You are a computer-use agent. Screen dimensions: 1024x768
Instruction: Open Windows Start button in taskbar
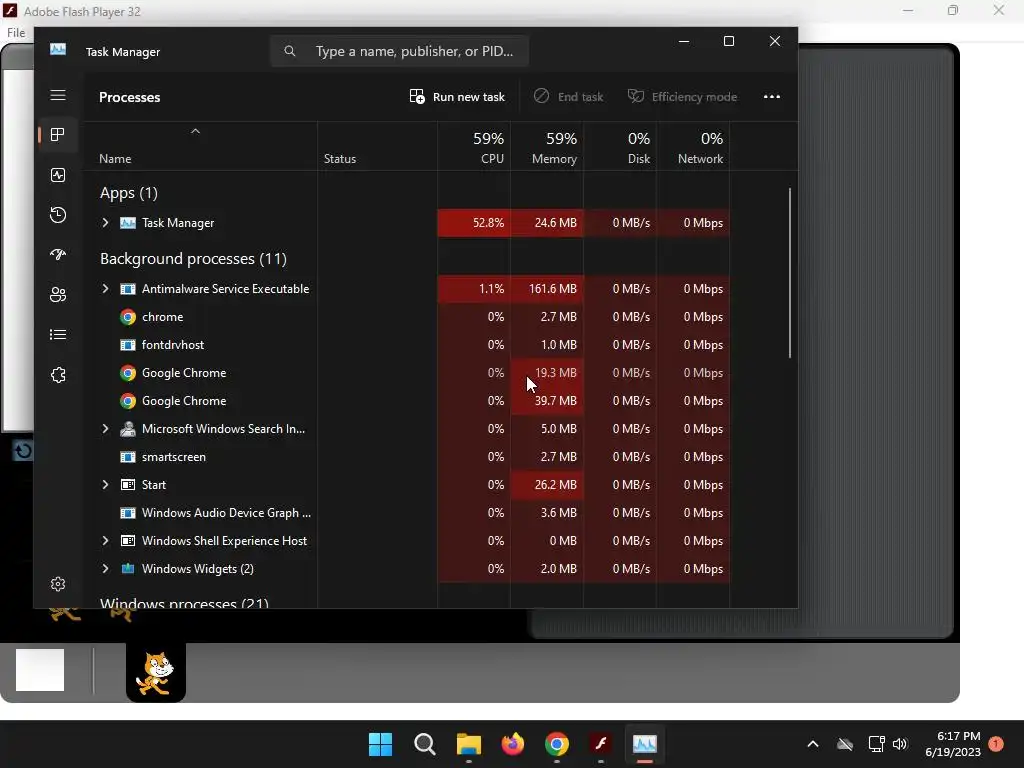380,744
